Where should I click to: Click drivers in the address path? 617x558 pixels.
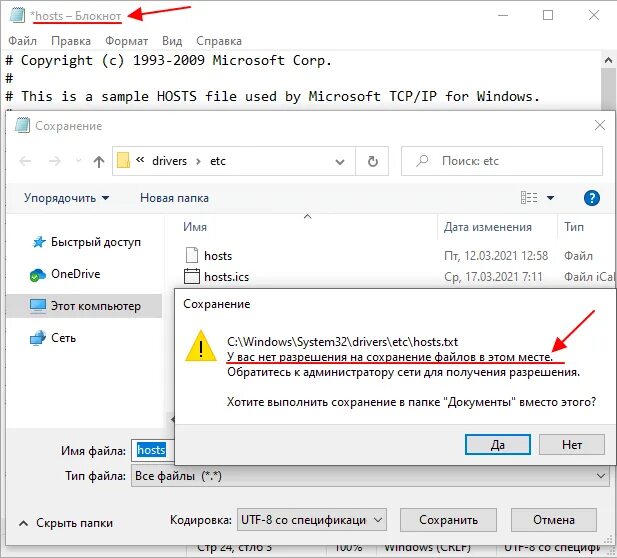[x=170, y=161]
